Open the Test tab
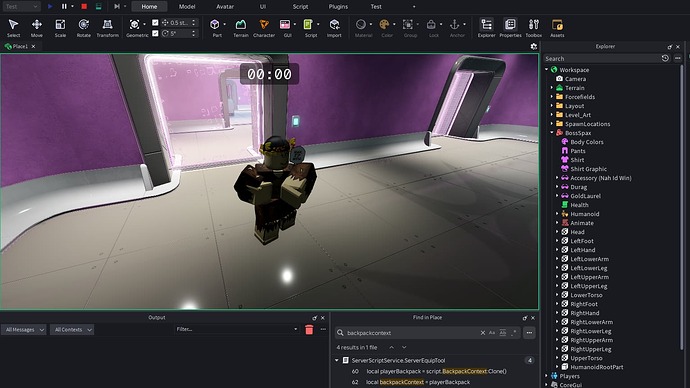The image size is (690, 388). point(376,6)
